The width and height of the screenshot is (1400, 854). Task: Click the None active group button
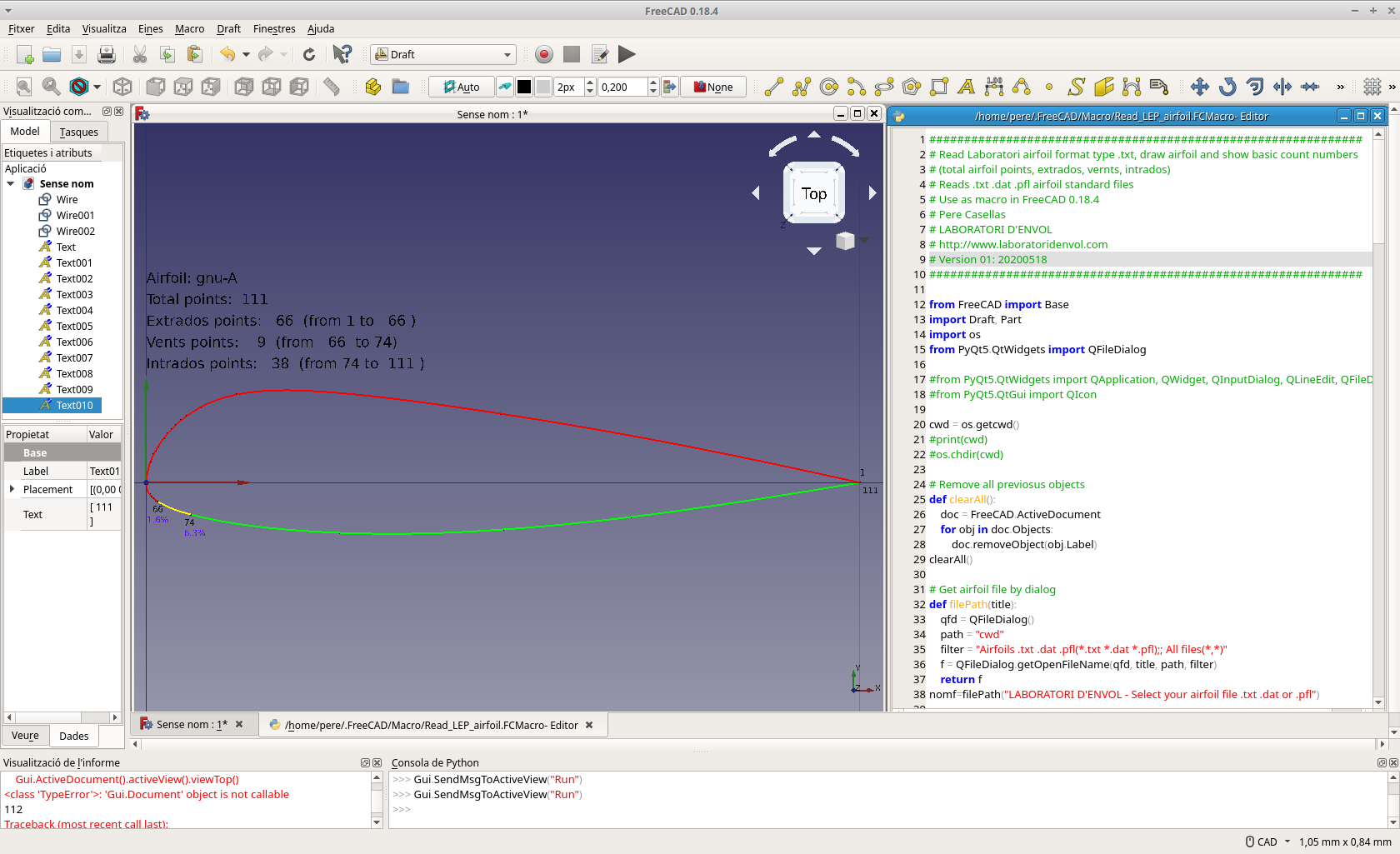pyautogui.click(x=713, y=87)
